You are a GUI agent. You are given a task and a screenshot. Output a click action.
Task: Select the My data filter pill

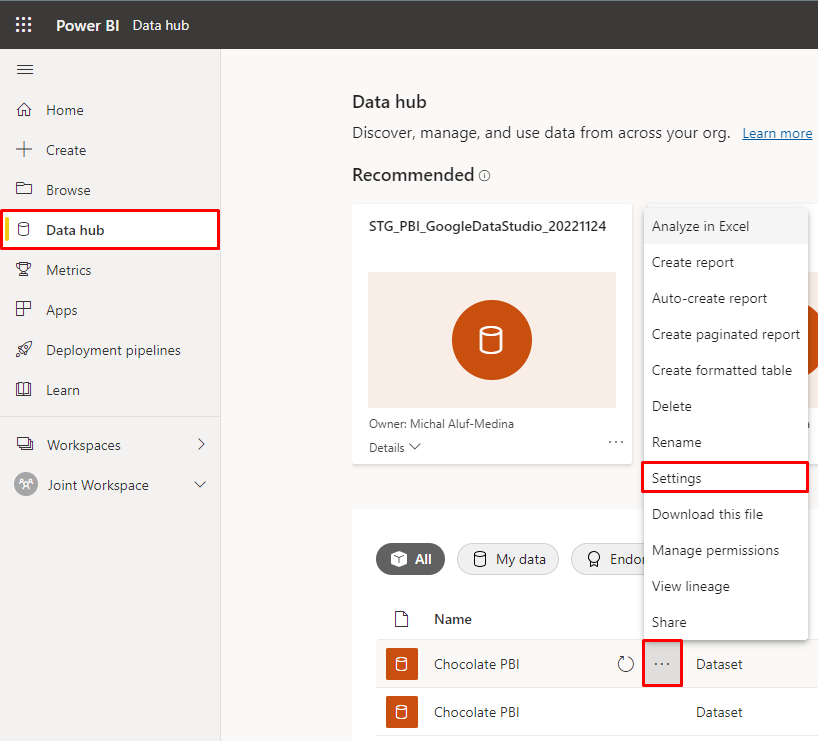[508, 559]
